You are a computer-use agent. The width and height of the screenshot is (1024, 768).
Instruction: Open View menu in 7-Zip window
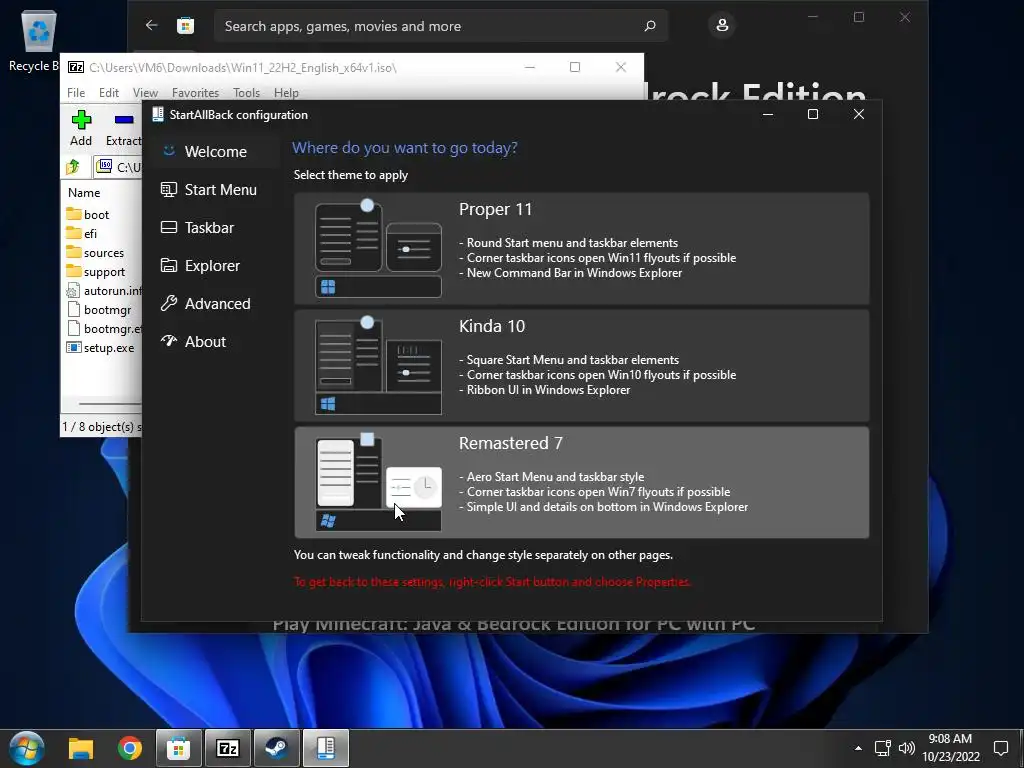145,93
